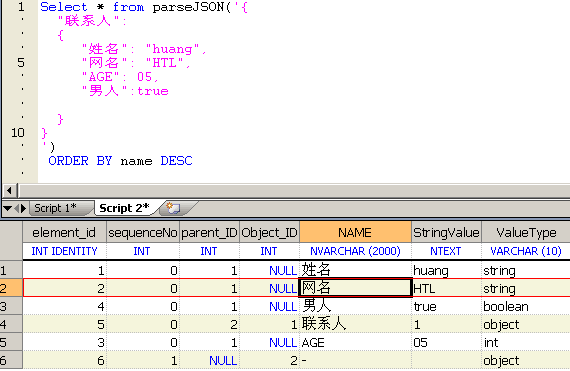Click the "HTL" string in the editor

point(165,63)
